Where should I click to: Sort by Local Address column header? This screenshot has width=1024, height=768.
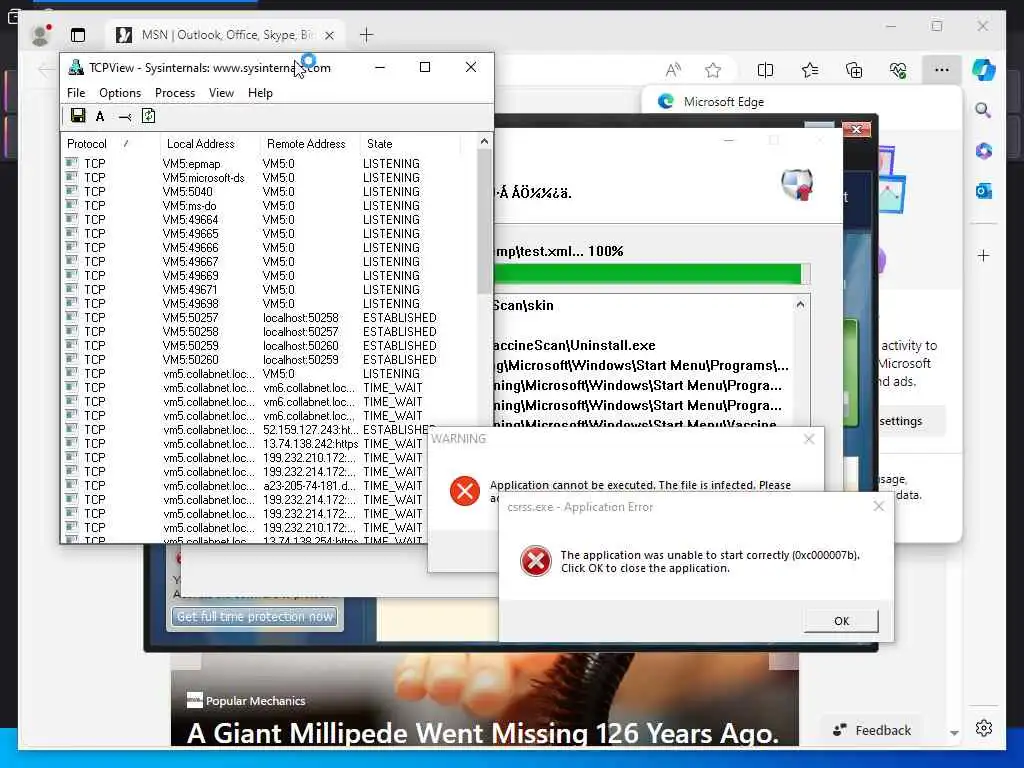coord(210,144)
